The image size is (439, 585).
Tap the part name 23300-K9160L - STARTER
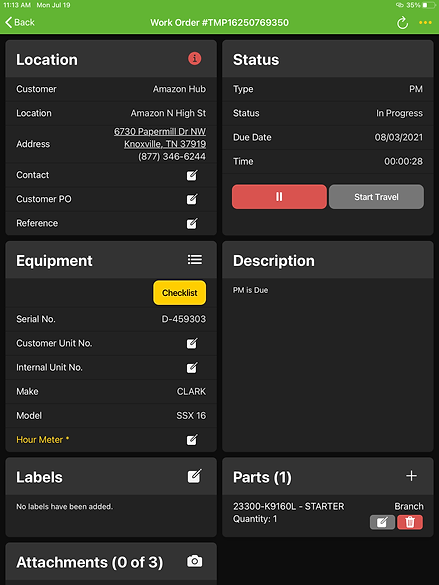[x=289, y=506]
